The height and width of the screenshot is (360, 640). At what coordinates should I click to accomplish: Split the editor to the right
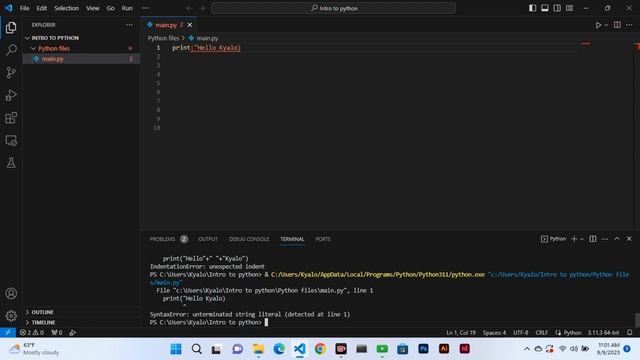[x=617, y=25]
